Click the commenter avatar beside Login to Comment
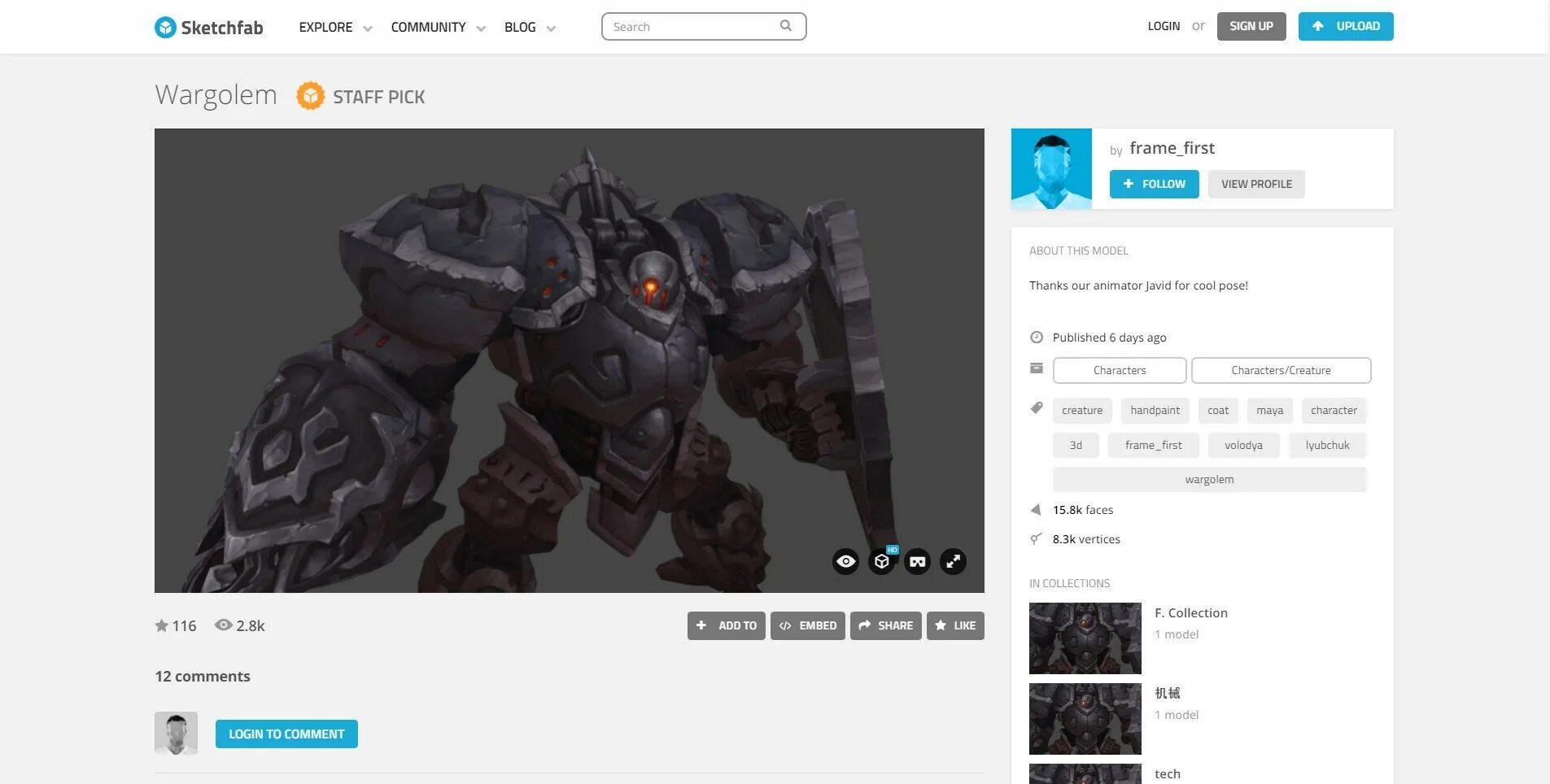The image size is (1550, 784). point(176,734)
